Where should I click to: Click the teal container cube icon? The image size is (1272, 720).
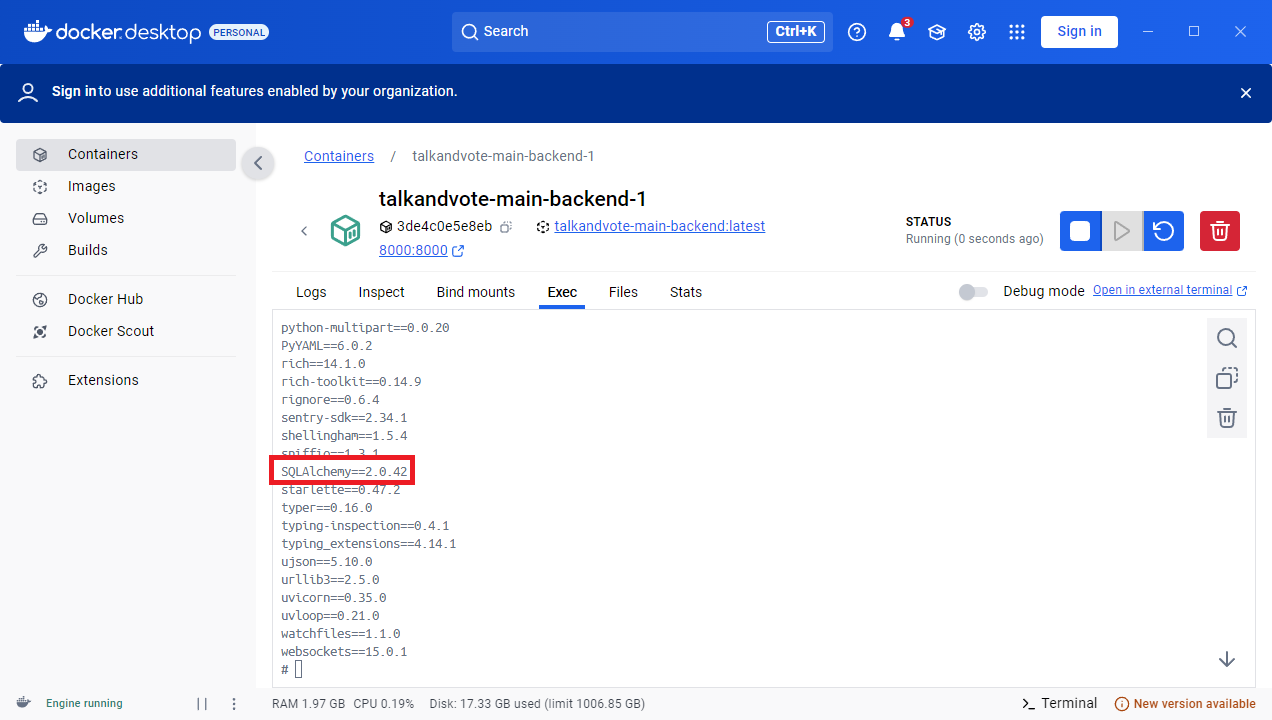tap(345, 231)
